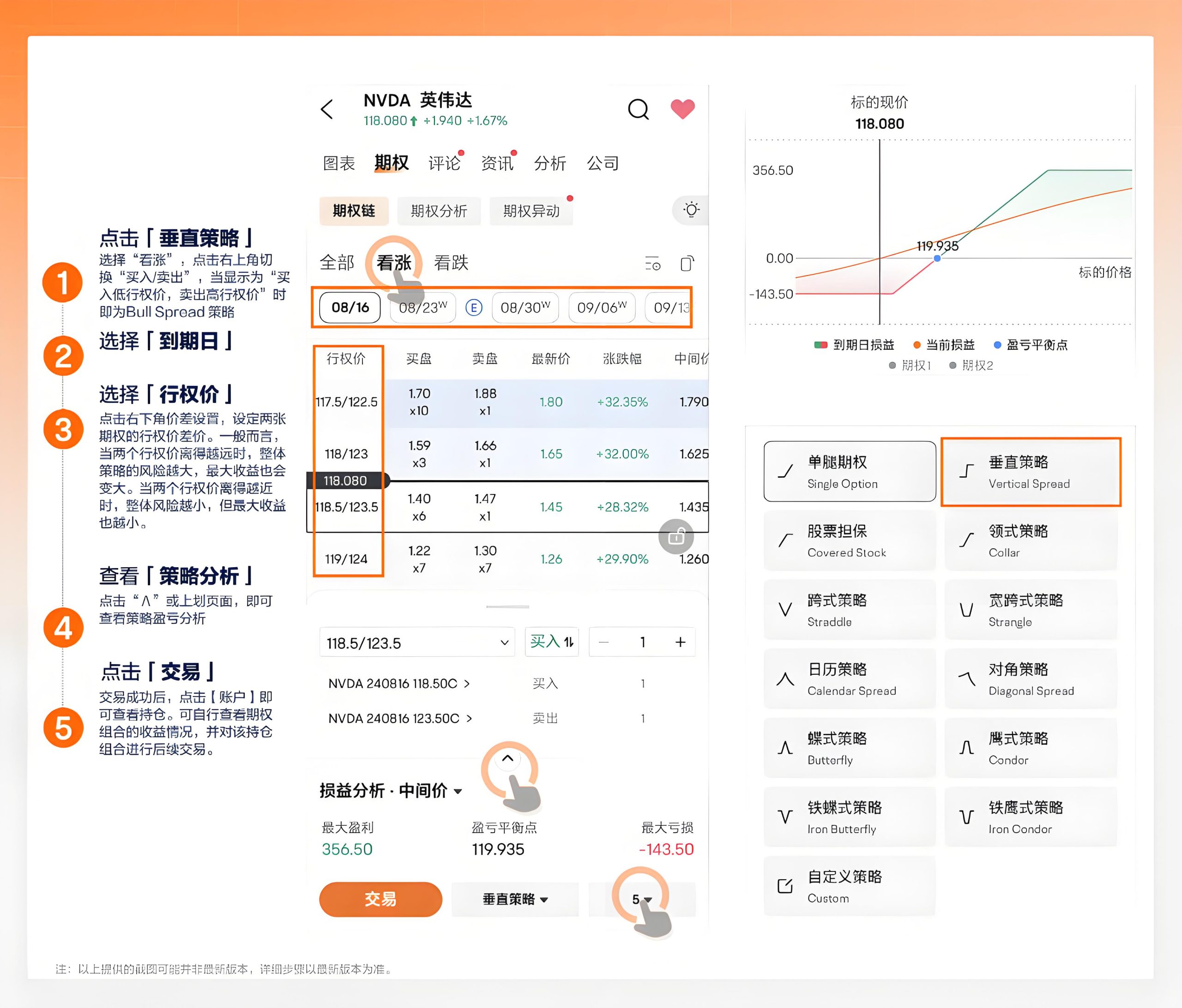Select expiry date 09/06

[x=602, y=308]
